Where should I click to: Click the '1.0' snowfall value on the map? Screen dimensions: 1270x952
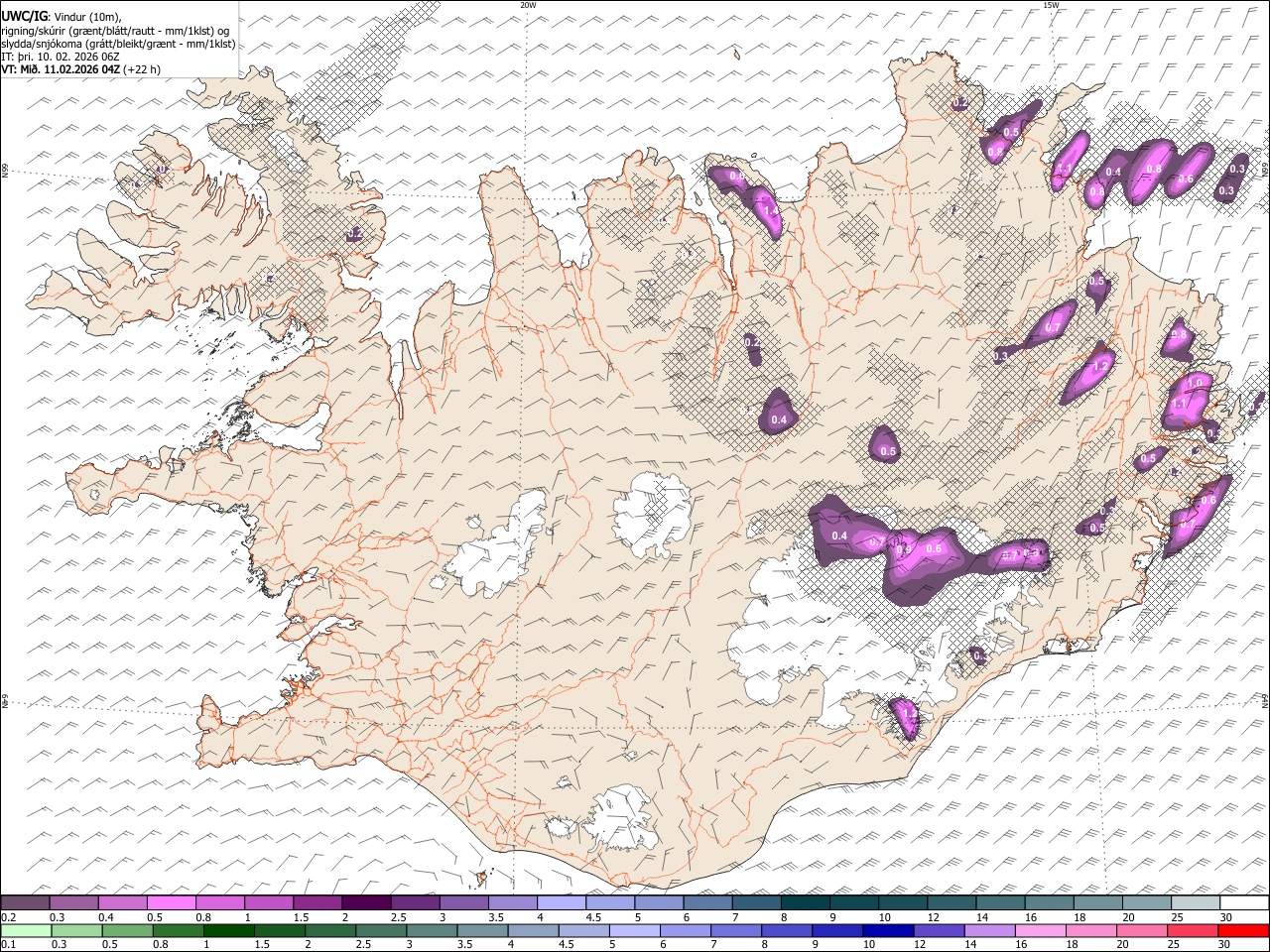1195,383
